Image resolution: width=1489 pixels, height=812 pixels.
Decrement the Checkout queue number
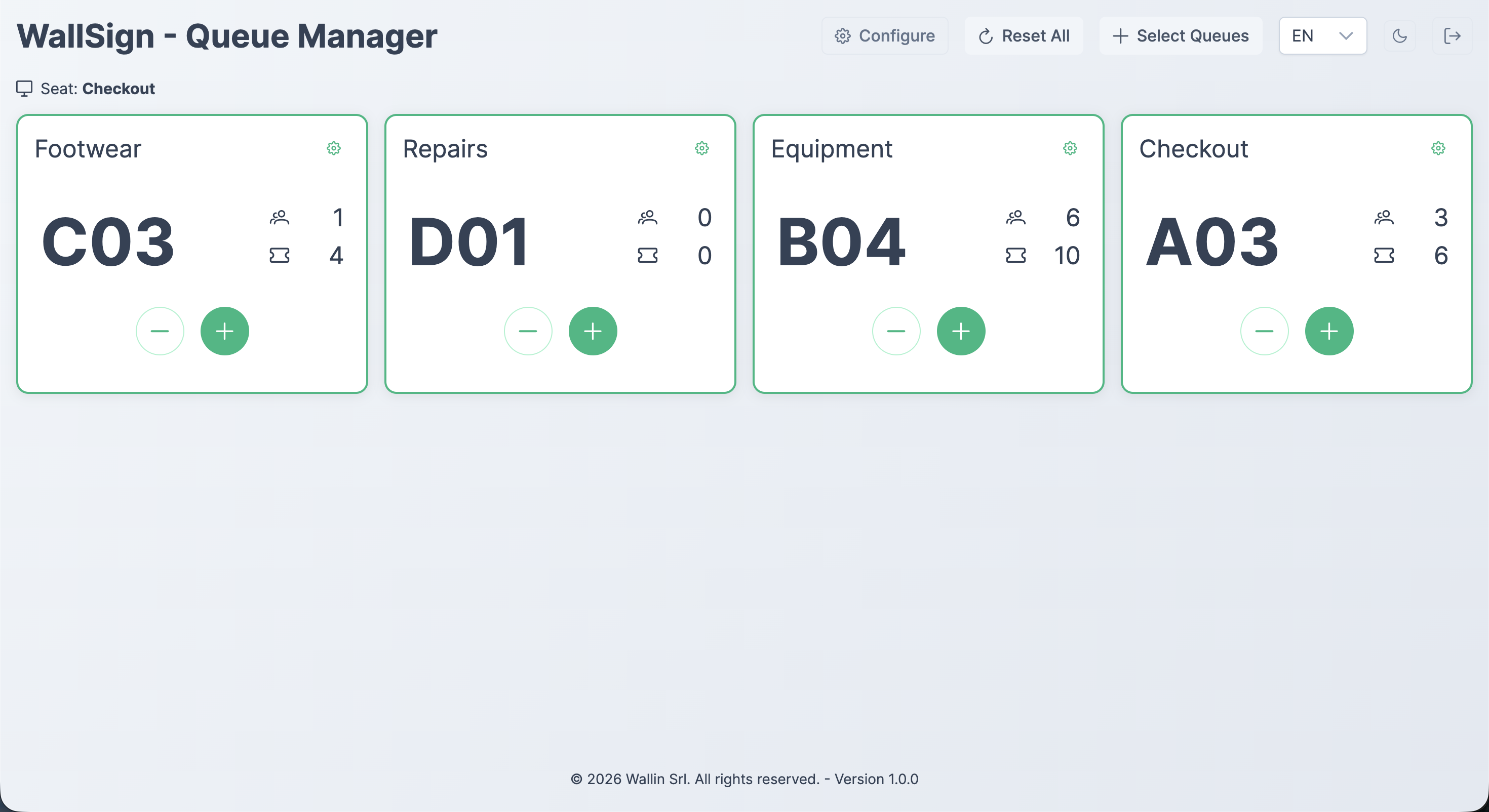pos(1264,331)
